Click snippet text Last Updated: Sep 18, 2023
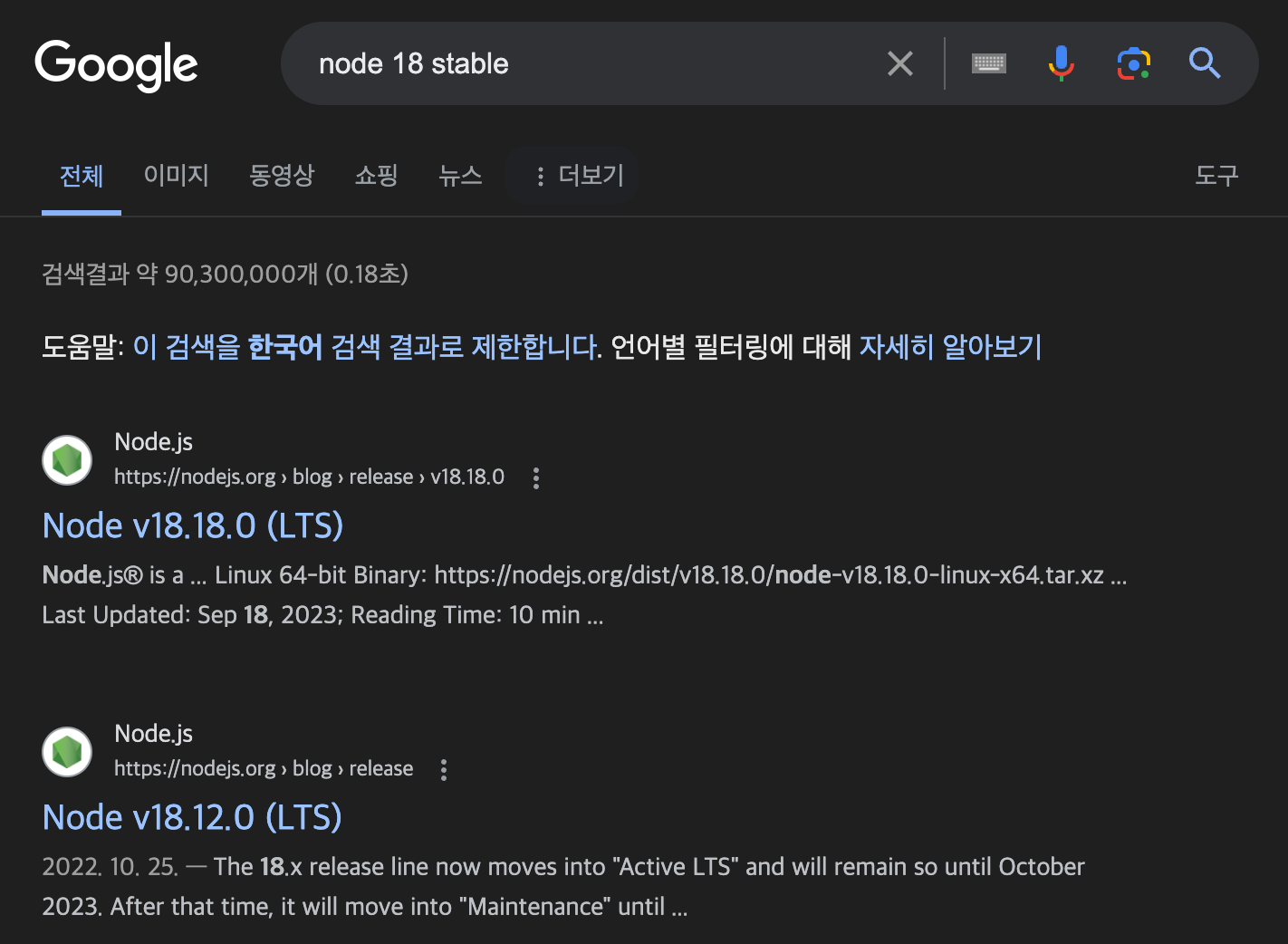The image size is (1288, 944). tap(188, 615)
